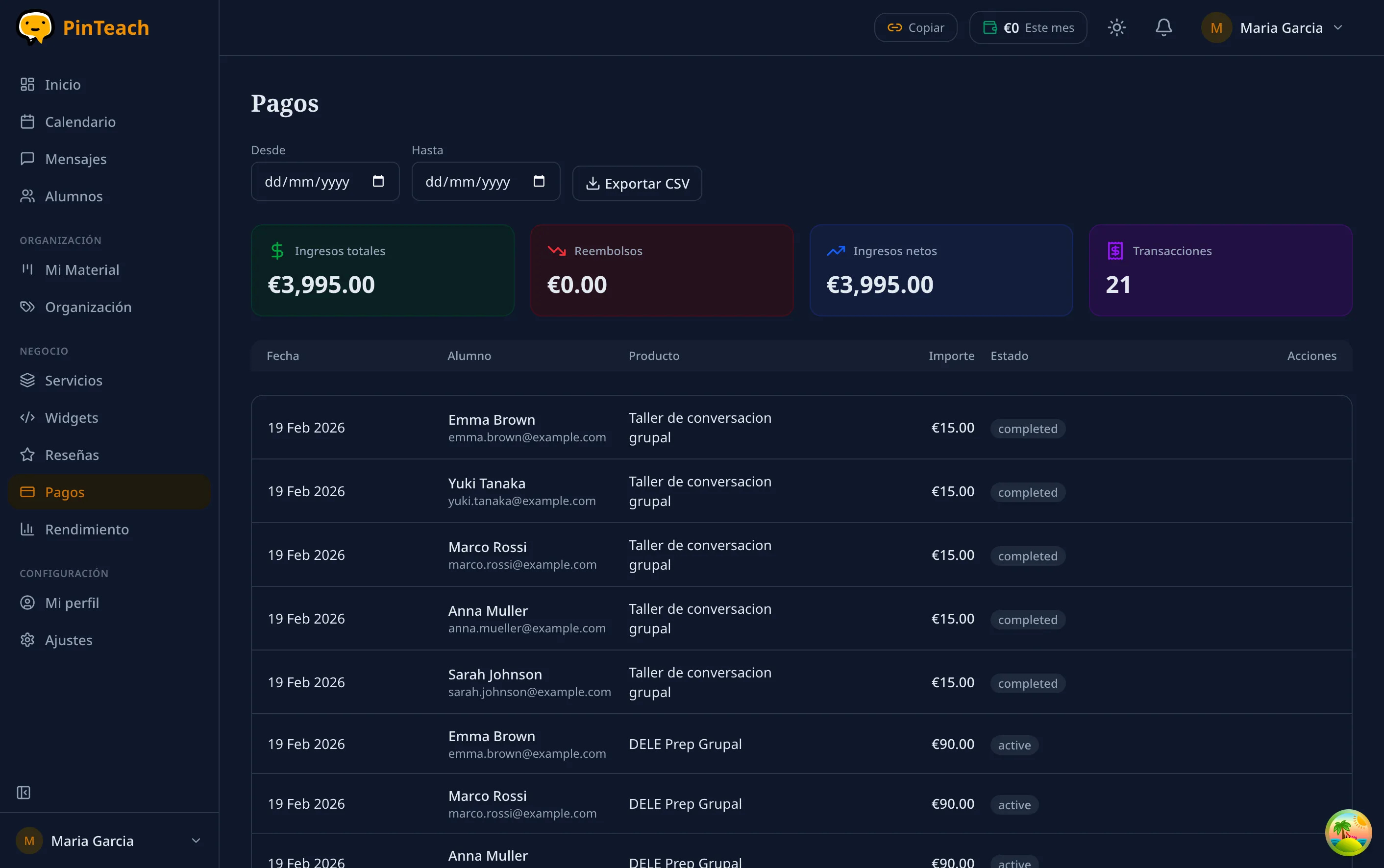Expand the Maria Garcia chevron at sidebar bottom
The width and height of the screenshot is (1384, 868).
point(195,840)
